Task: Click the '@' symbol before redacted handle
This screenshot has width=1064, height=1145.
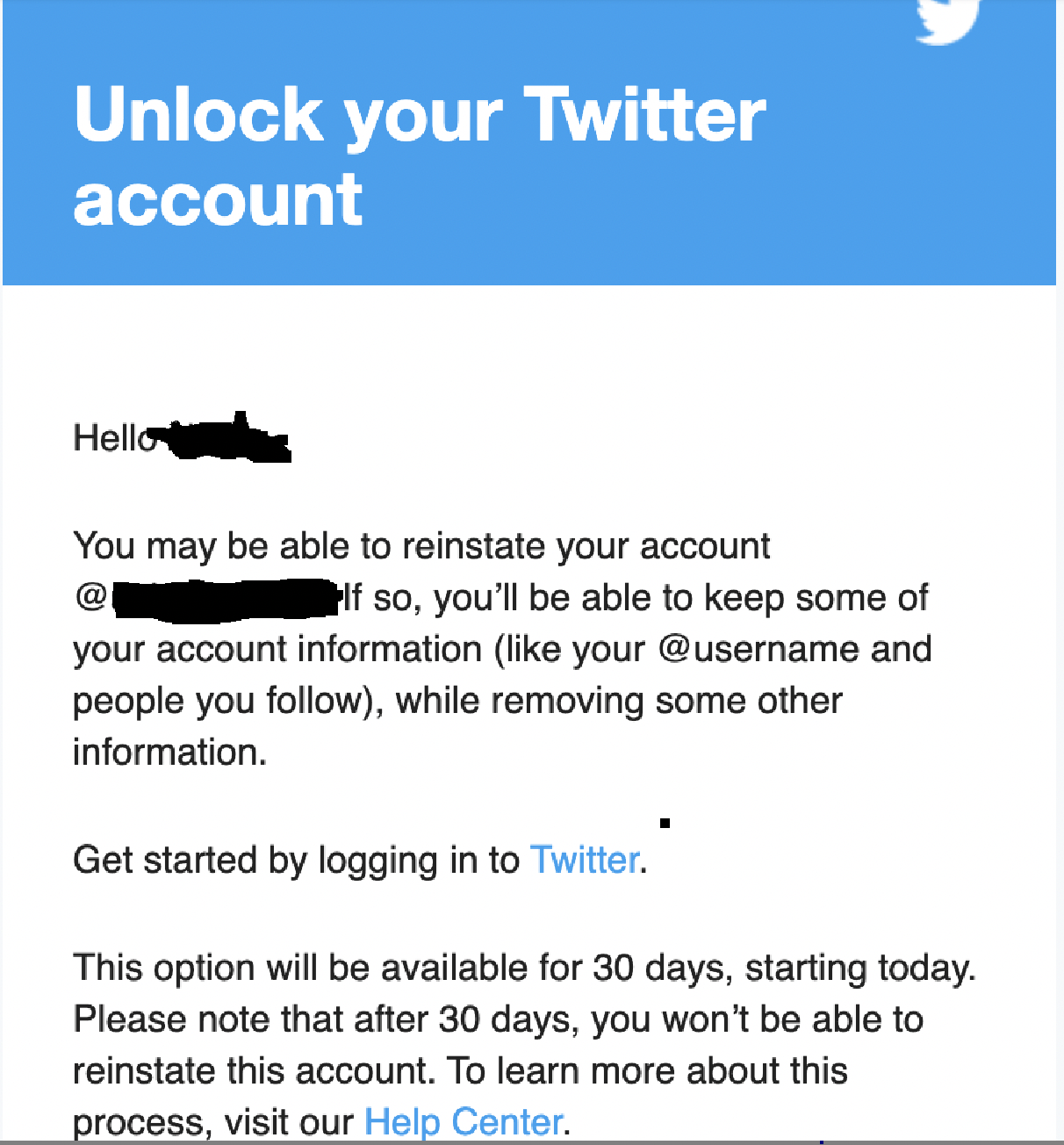Action: tap(91, 597)
